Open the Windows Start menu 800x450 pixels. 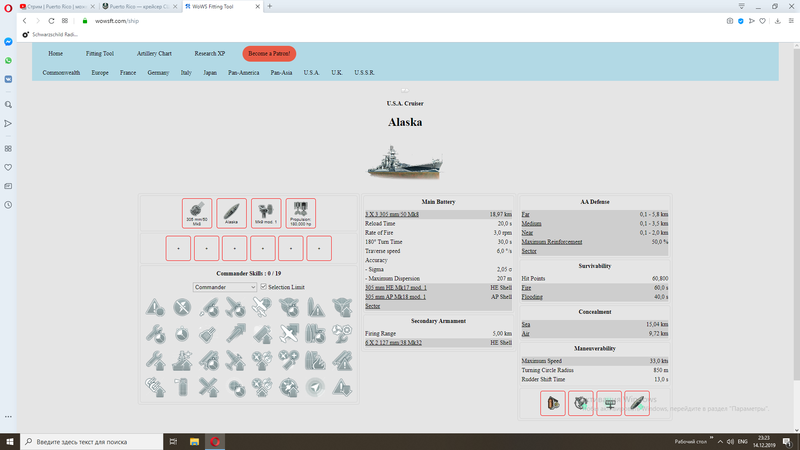[x=10, y=442]
